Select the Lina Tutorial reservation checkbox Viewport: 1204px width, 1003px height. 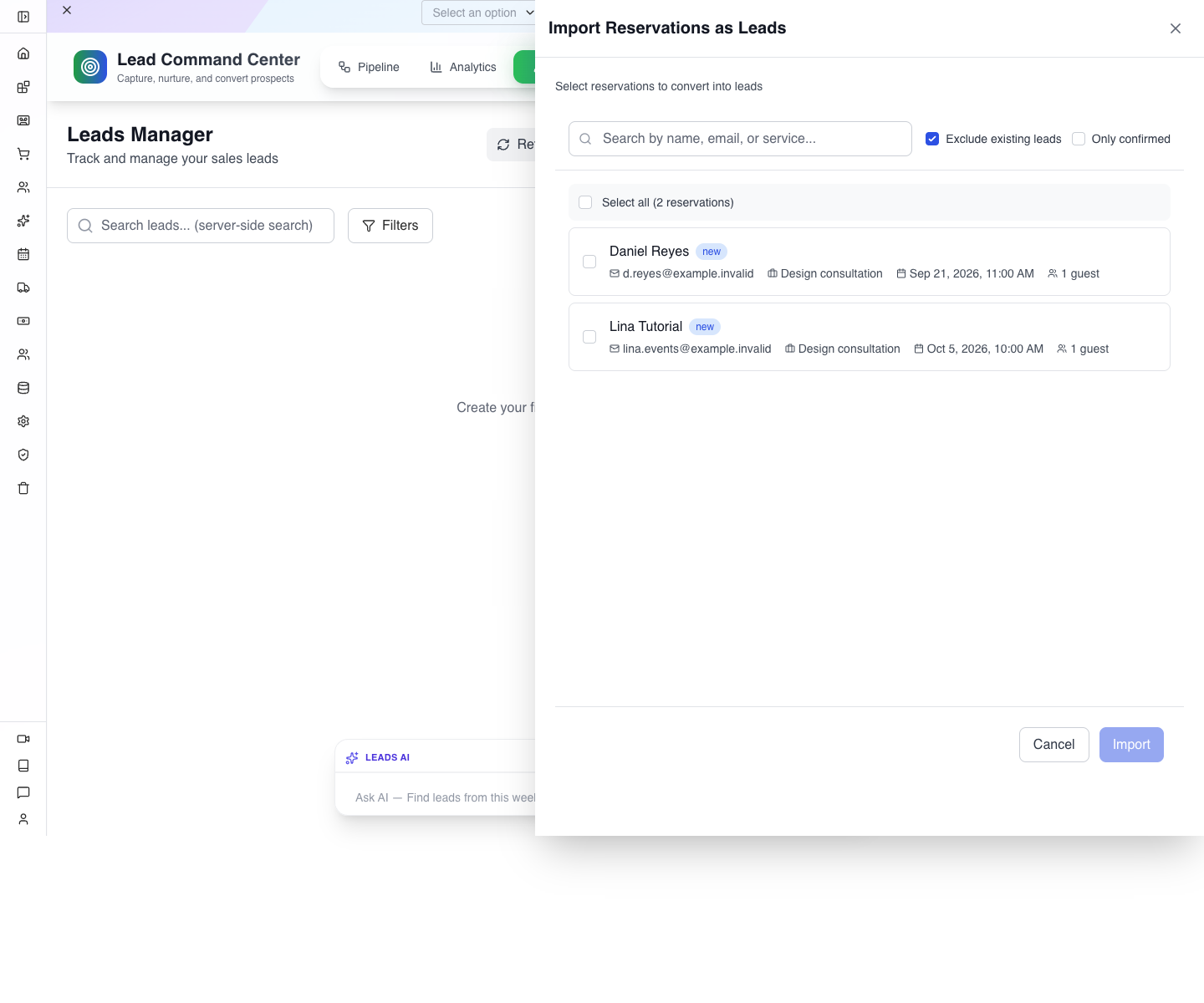[589, 337]
